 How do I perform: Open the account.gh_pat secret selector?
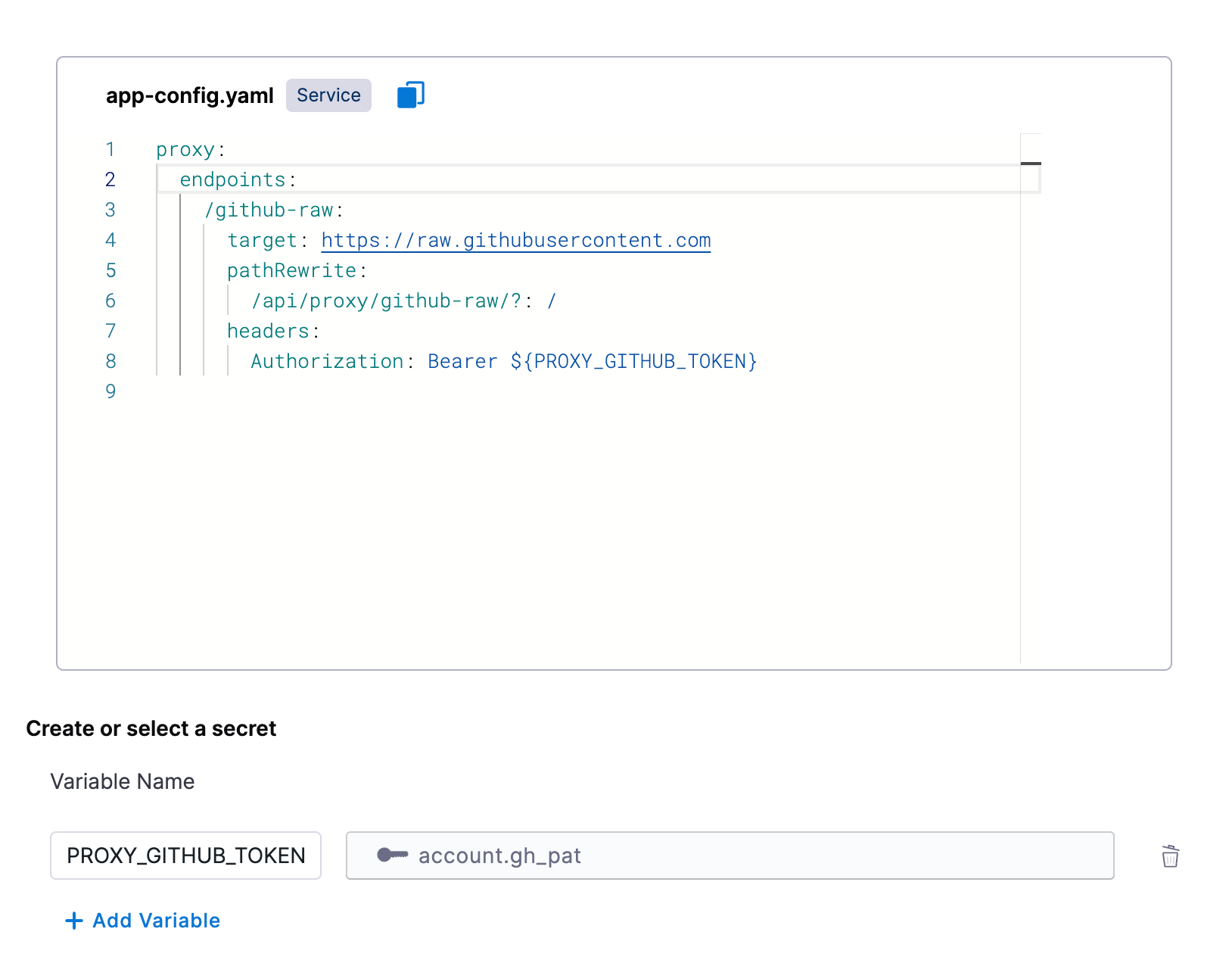coord(730,856)
